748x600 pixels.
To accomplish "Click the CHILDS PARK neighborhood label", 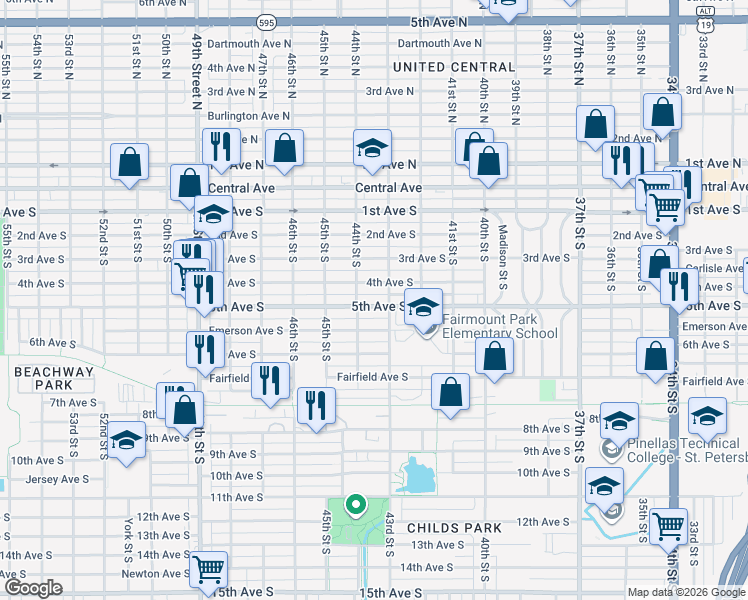I will 454,528.
